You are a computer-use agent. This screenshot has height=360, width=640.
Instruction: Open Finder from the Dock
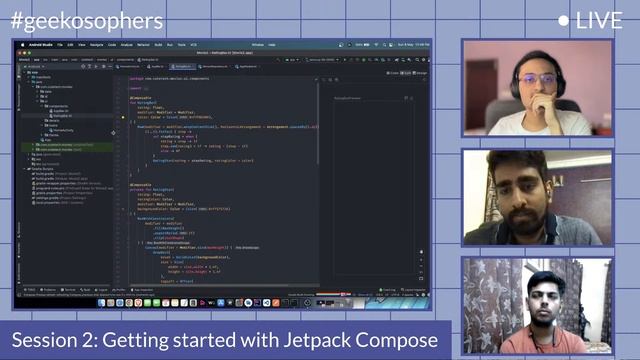point(101,302)
